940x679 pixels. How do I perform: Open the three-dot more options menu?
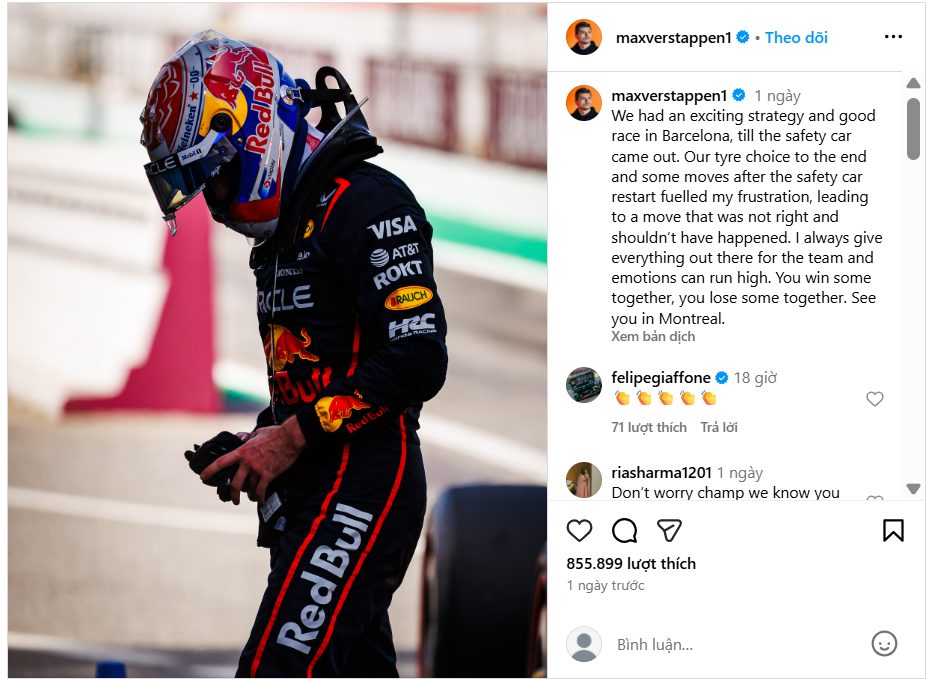pyautogui.click(x=893, y=37)
